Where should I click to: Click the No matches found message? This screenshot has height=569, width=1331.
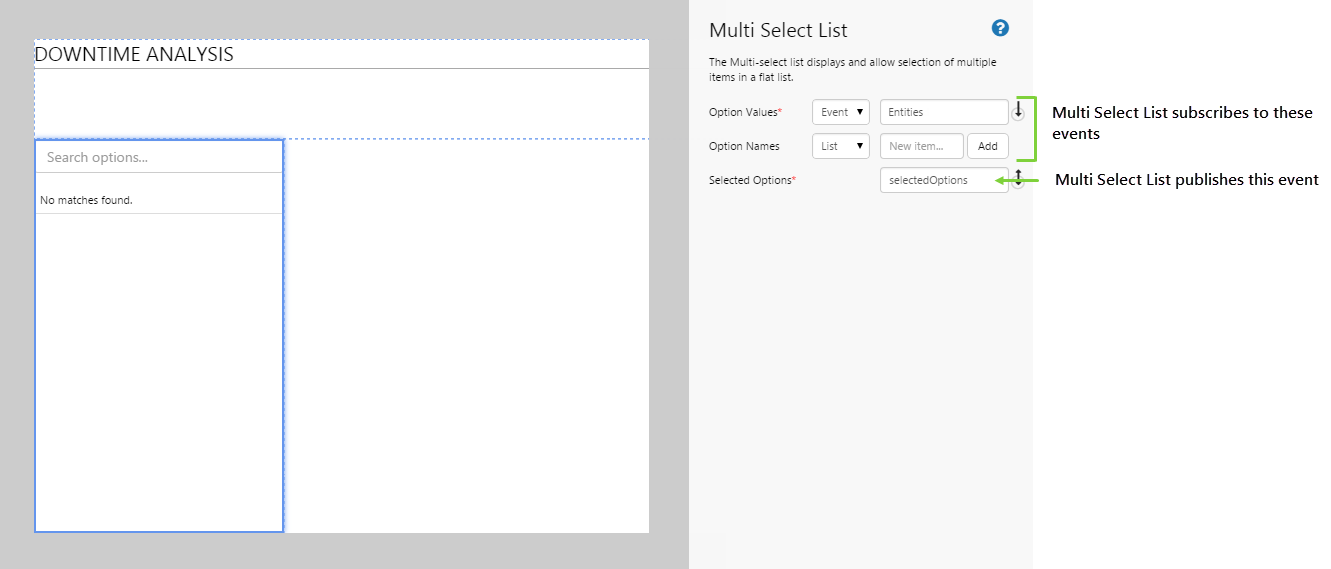point(87,200)
